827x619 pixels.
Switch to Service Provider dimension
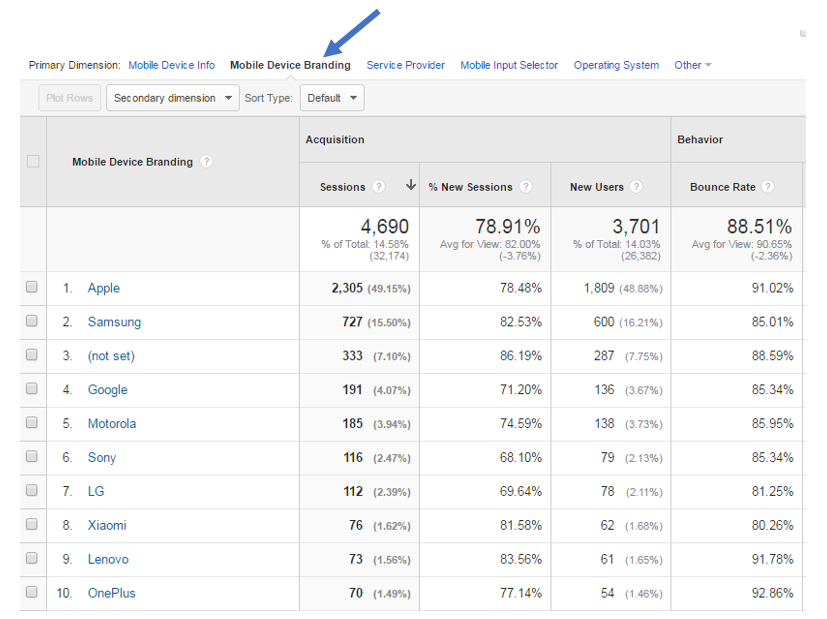(406, 65)
